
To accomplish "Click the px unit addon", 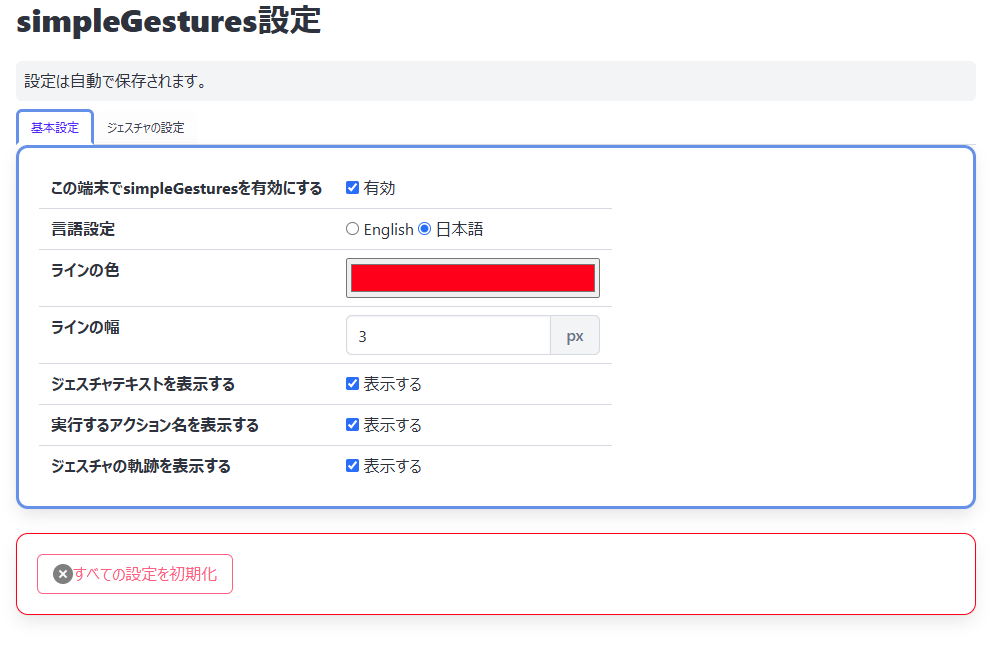I will click(x=575, y=336).
